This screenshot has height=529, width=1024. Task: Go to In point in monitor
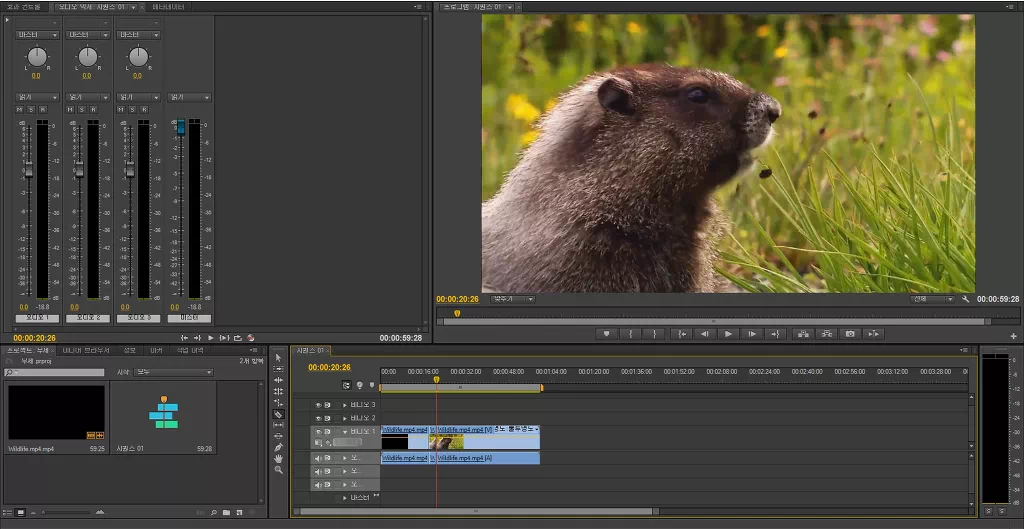click(x=682, y=334)
